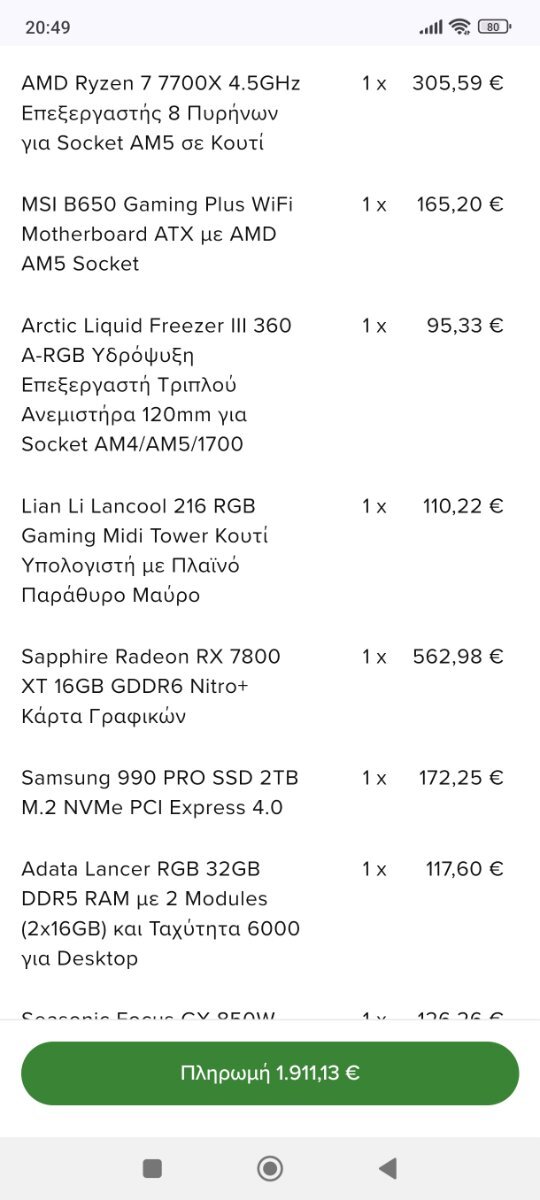This screenshot has width=540, height=1200.
Task: Open the AMD Ryzen 7 7700X product
Action: [x=161, y=113]
